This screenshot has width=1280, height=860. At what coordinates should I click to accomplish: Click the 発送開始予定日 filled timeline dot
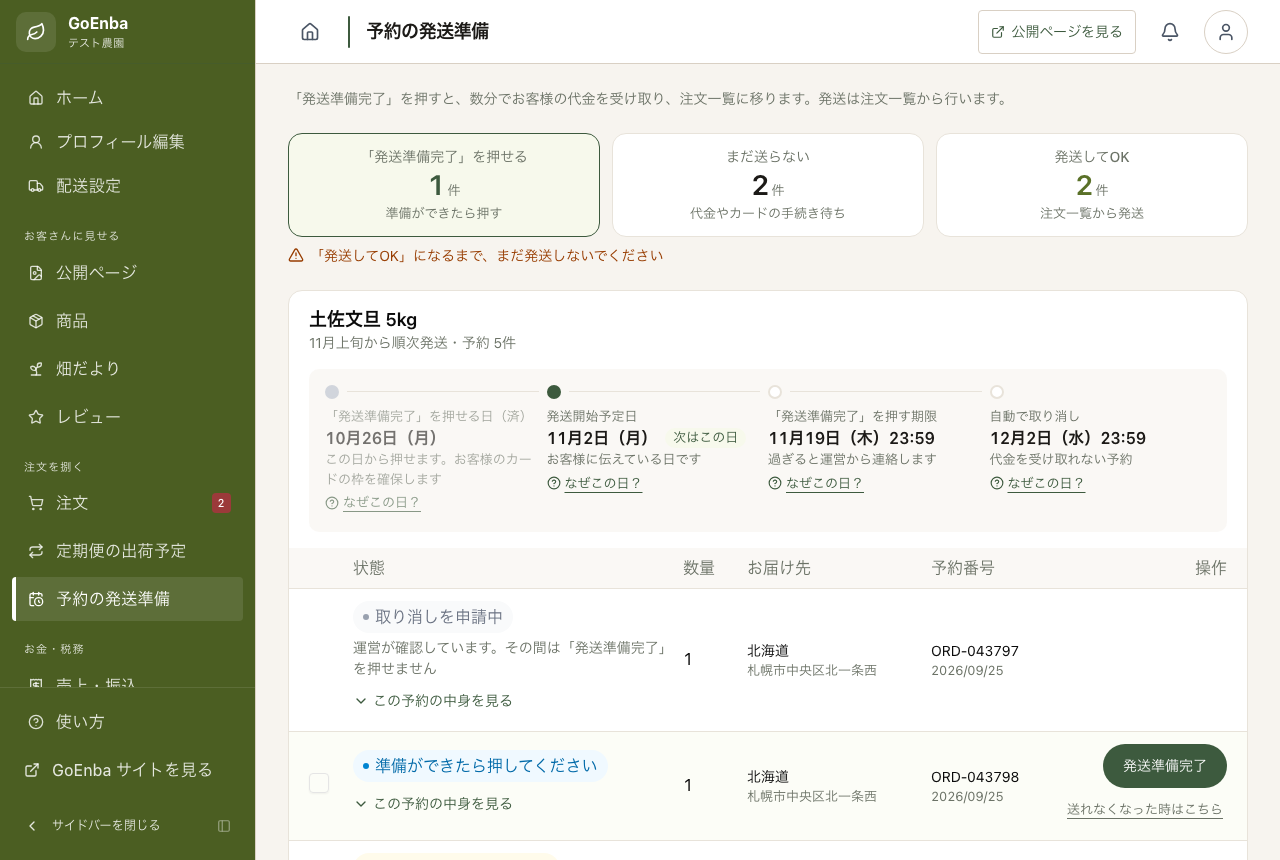tap(554, 392)
